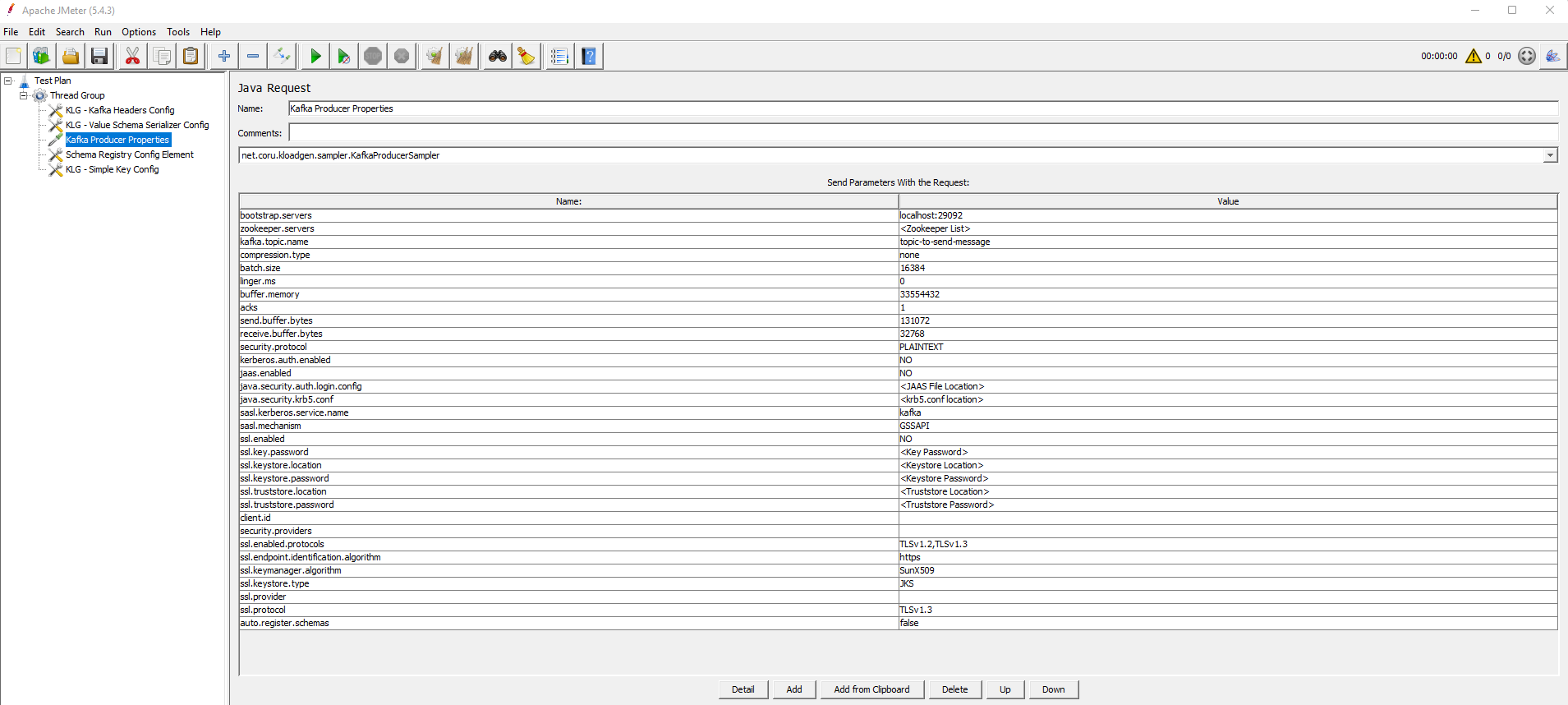Paste the clipboard element
Viewport: 1568px width, 705px height.
(x=191, y=56)
